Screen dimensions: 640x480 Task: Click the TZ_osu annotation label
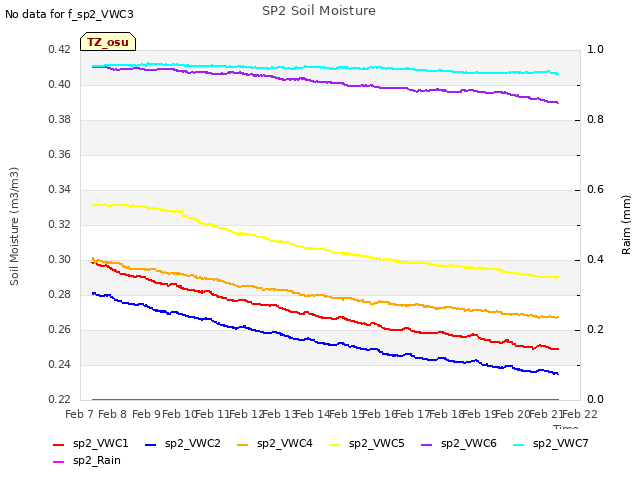click(x=108, y=42)
